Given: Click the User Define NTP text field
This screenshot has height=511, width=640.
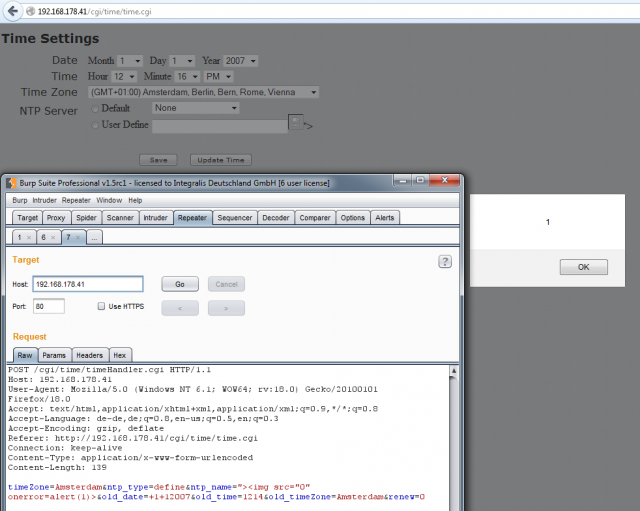Looking at the screenshot, I should pyautogui.click(x=220, y=126).
